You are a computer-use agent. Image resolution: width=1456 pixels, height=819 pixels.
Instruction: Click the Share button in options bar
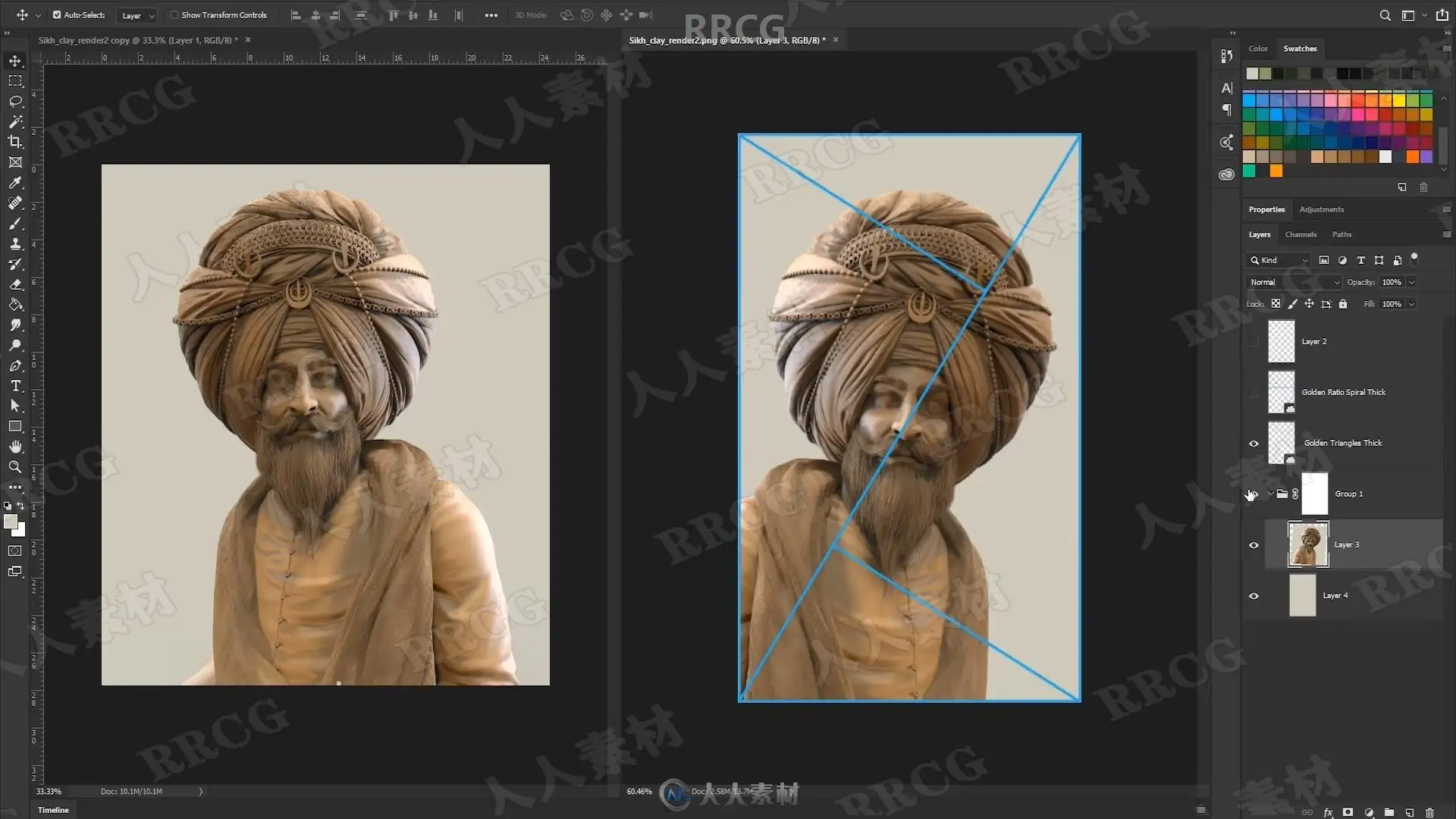1442,15
